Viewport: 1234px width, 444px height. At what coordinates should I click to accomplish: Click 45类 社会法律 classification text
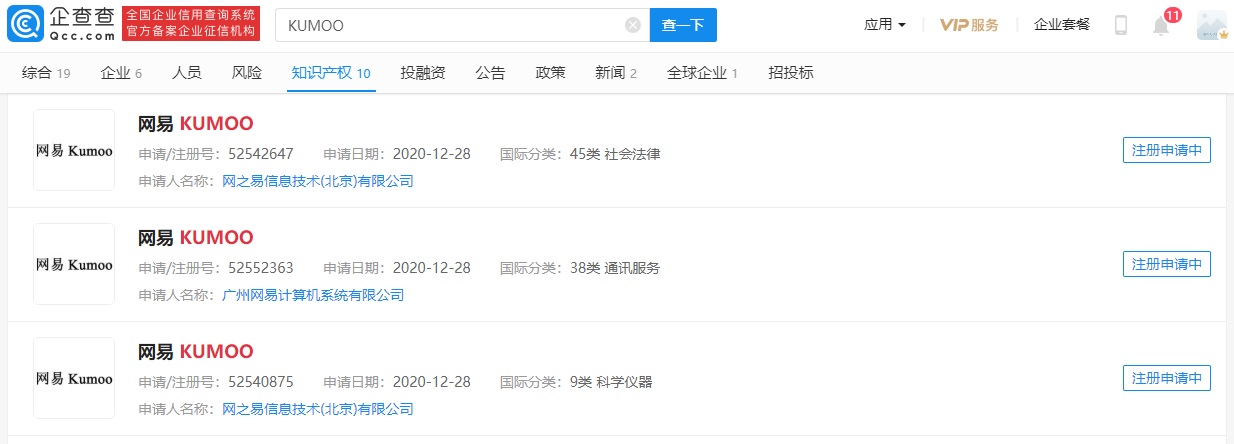pos(615,154)
